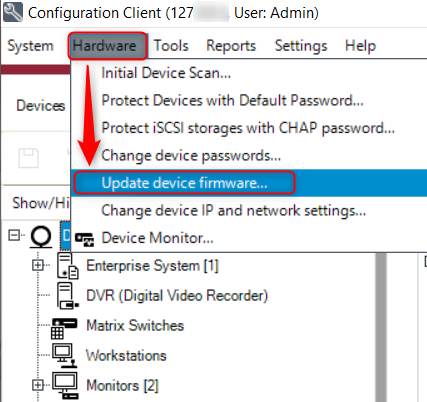
Task: Click the wrench Configuration Client app icon
Action: [x=13, y=12]
